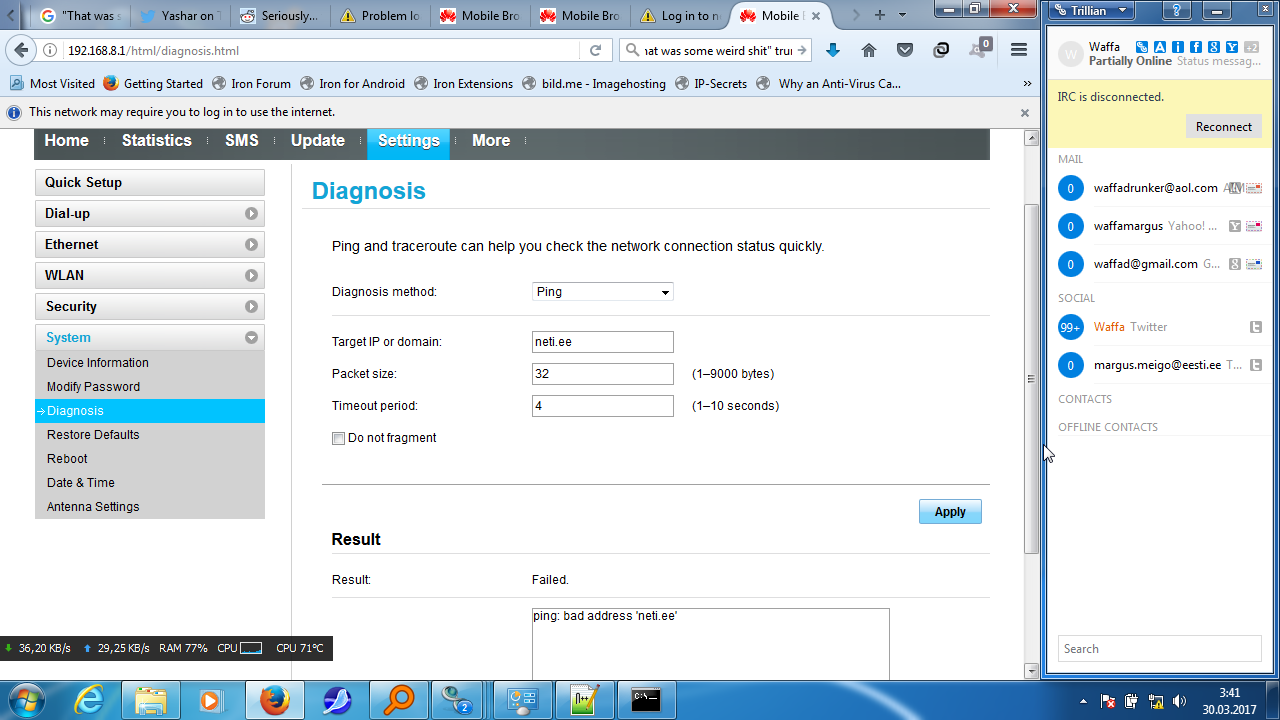
Task: Launch Internet Explorer from taskbar
Action: point(89,700)
